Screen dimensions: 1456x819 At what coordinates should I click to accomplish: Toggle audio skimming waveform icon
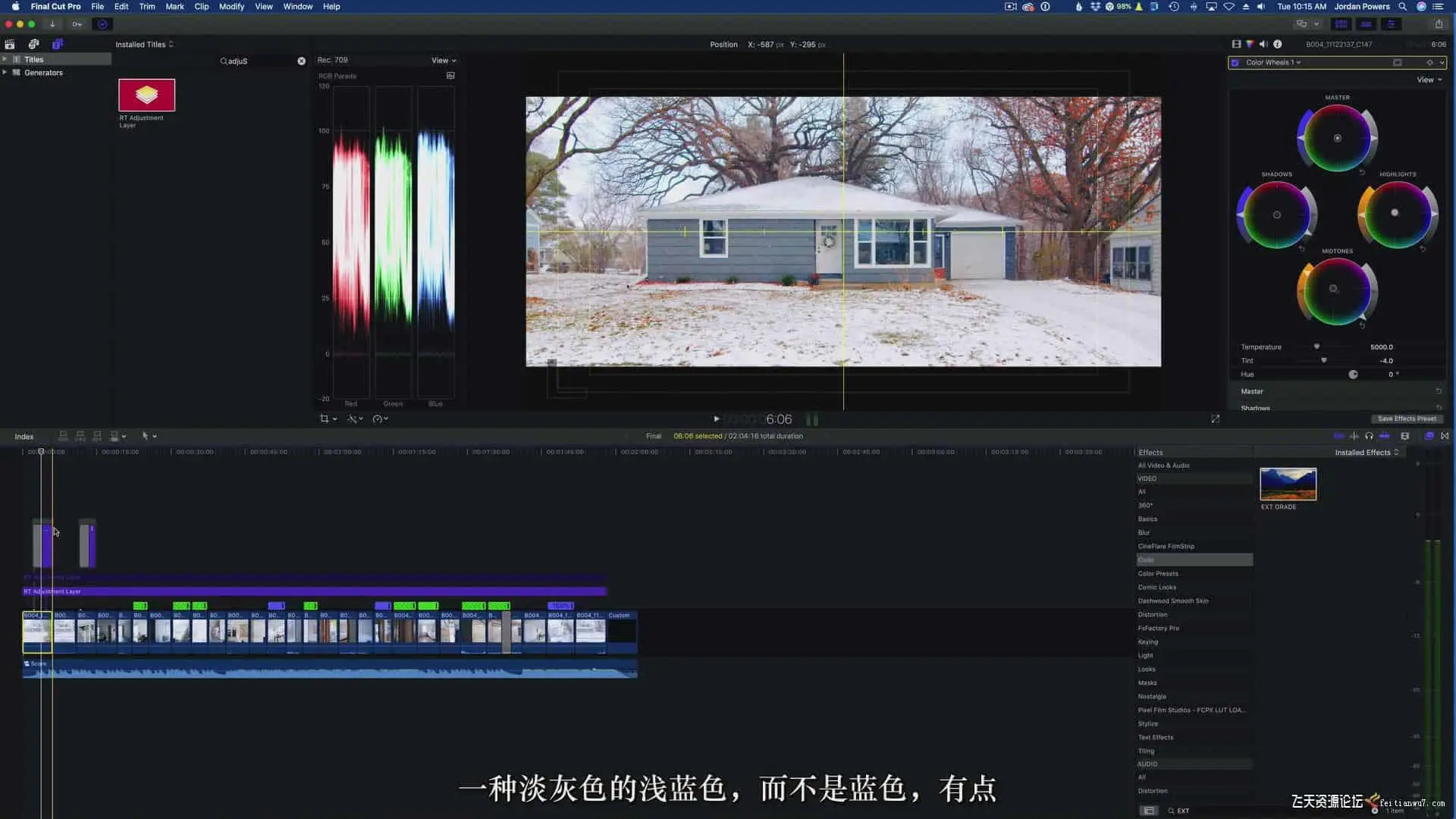[x=1354, y=436]
